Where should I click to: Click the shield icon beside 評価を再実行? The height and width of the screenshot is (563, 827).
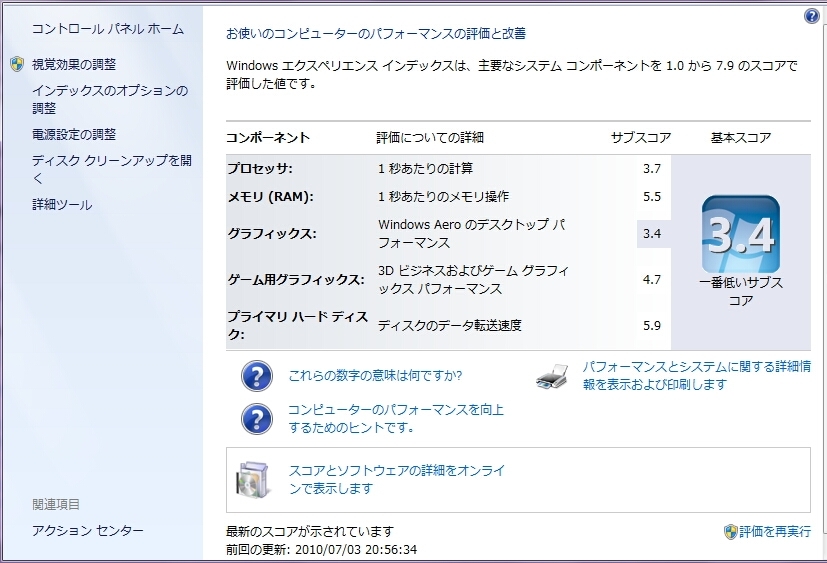click(730, 532)
